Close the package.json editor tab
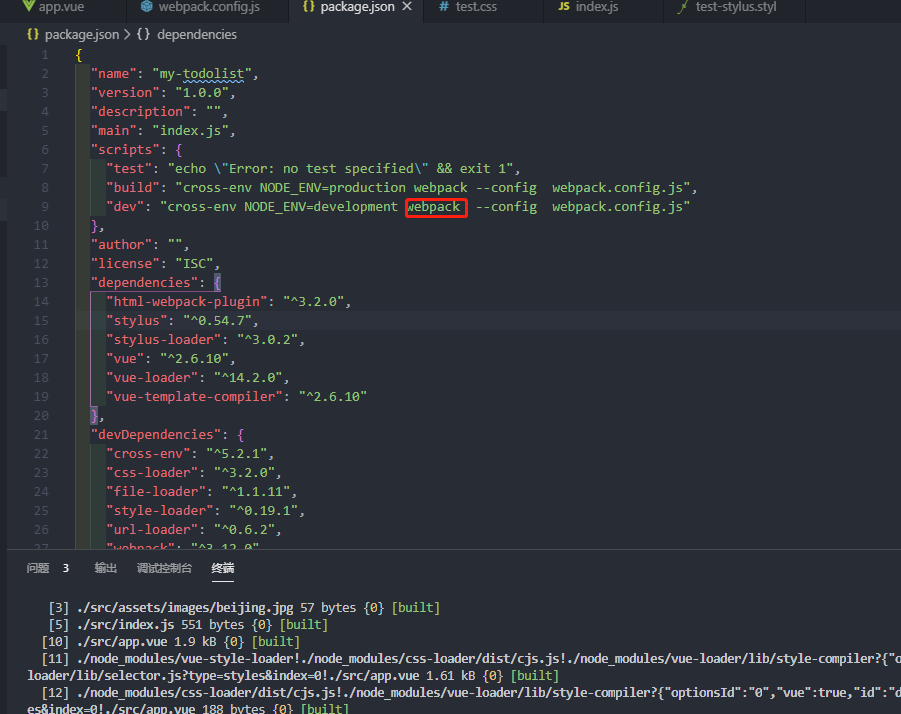Viewport: 901px width, 714px height. click(x=406, y=9)
